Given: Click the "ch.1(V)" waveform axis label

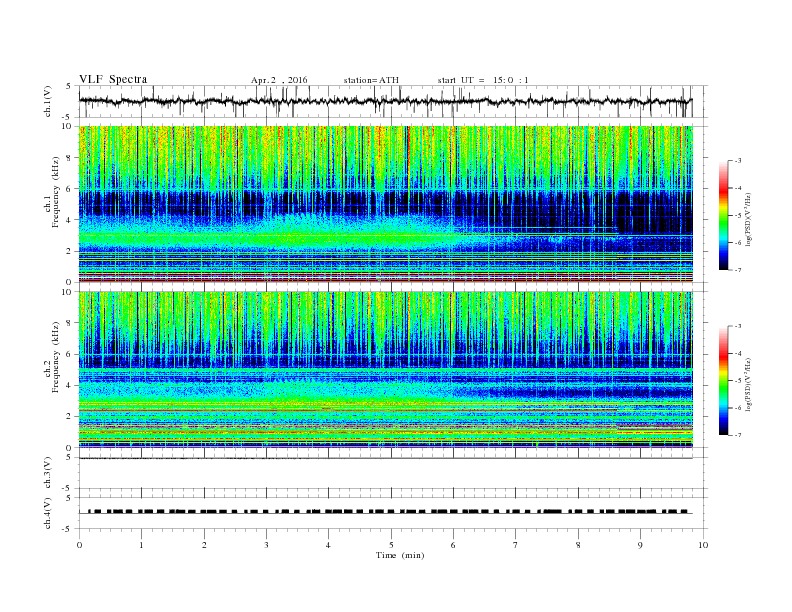Looking at the screenshot, I should pyautogui.click(x=47, y=101).
